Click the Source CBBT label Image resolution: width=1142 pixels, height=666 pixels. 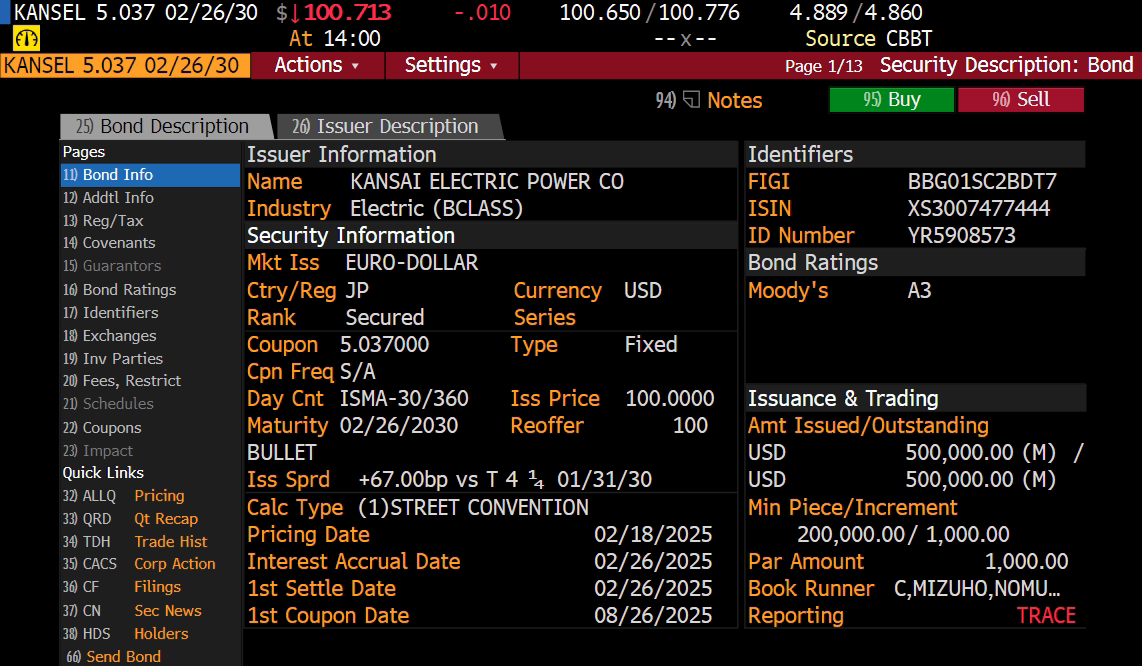[868, 39]
